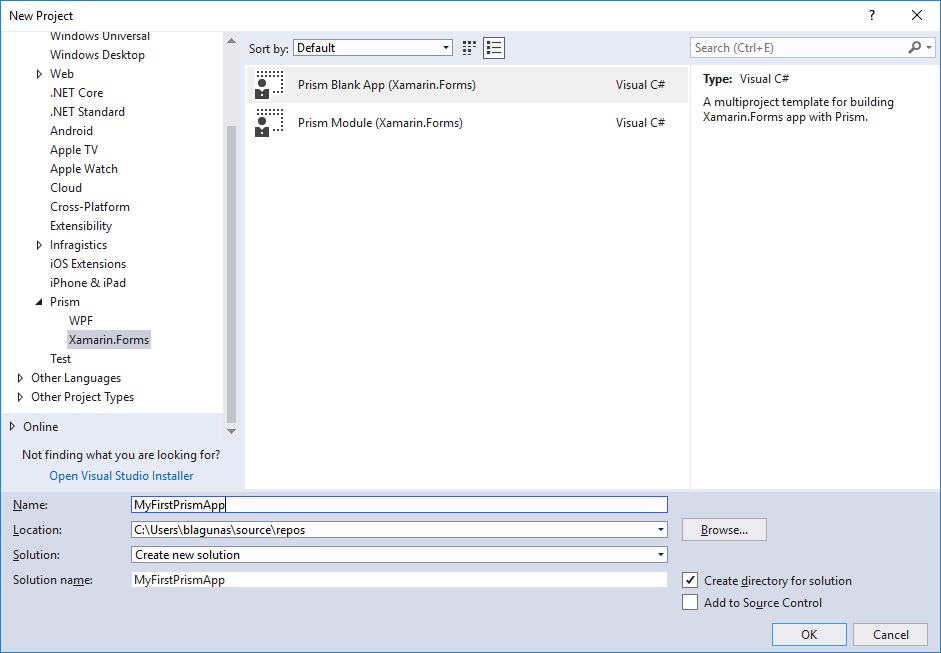This screenshot has height=653, width=941.
Task: Expand Other Languages node
Action: coord(20,378)
